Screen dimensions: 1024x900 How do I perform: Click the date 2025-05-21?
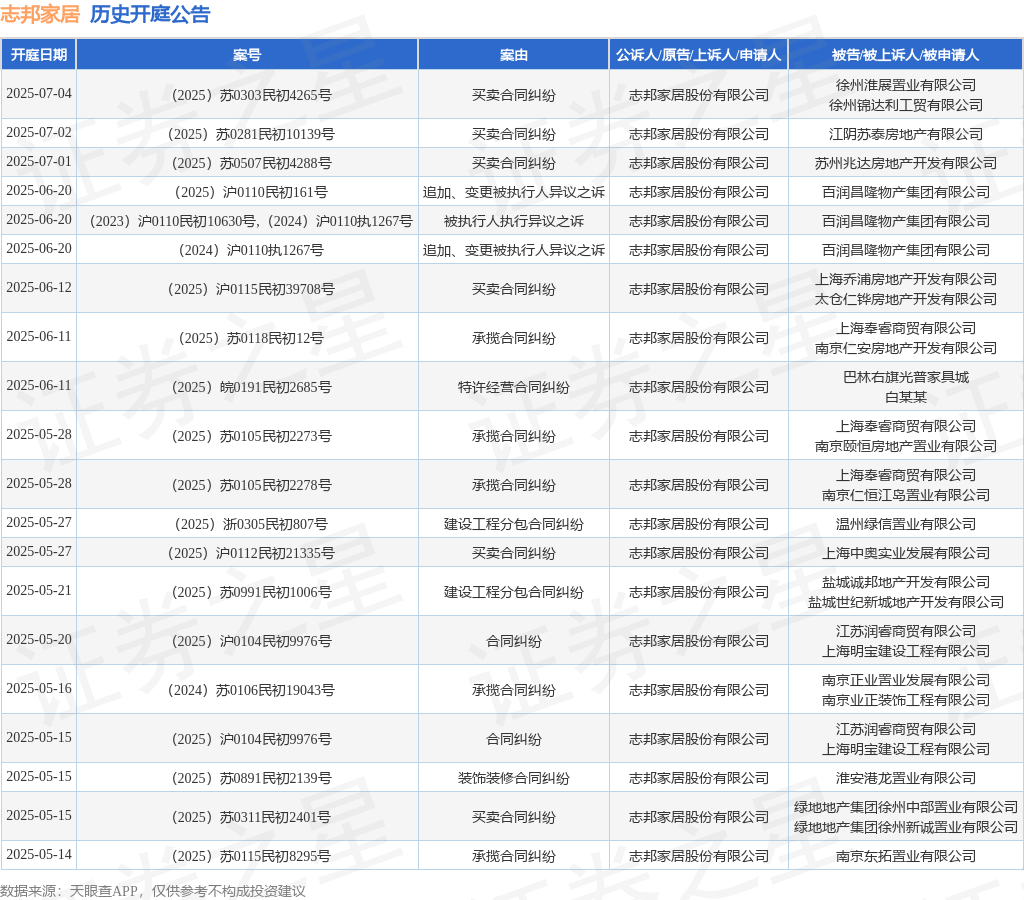[x=39, y=590]
